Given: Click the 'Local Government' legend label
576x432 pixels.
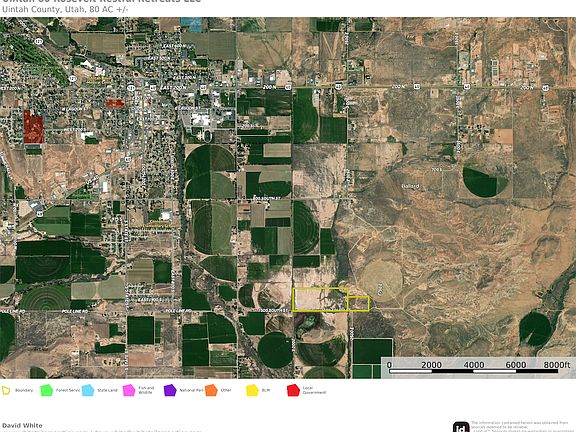Looking at the screenshot, I should pos(314,390).
